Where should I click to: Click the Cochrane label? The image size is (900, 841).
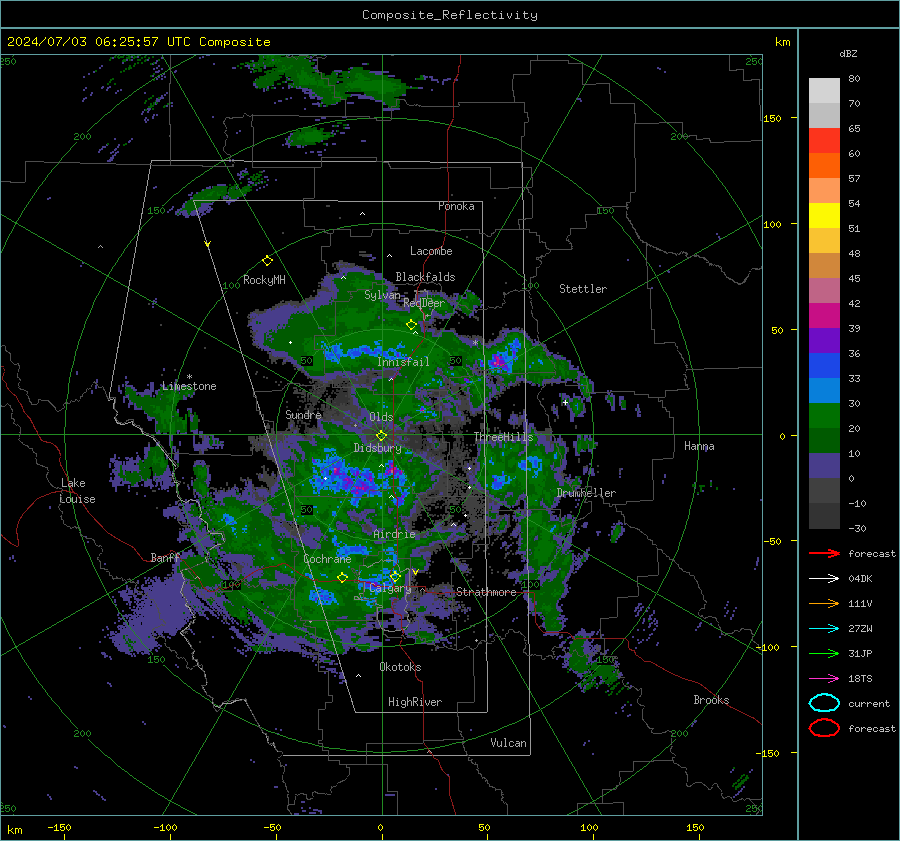[x=327, y=559]
